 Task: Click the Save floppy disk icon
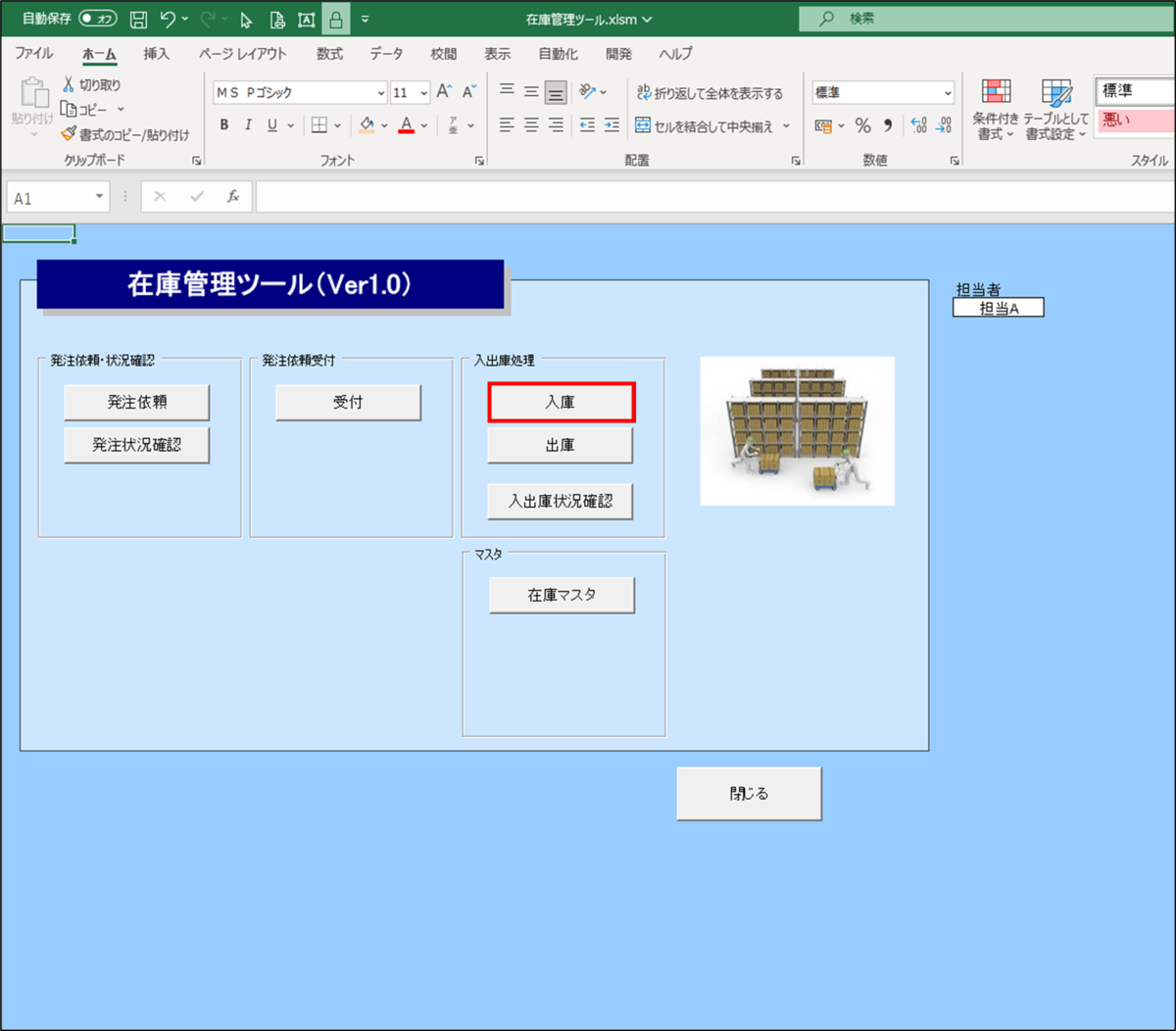point(139,19)
